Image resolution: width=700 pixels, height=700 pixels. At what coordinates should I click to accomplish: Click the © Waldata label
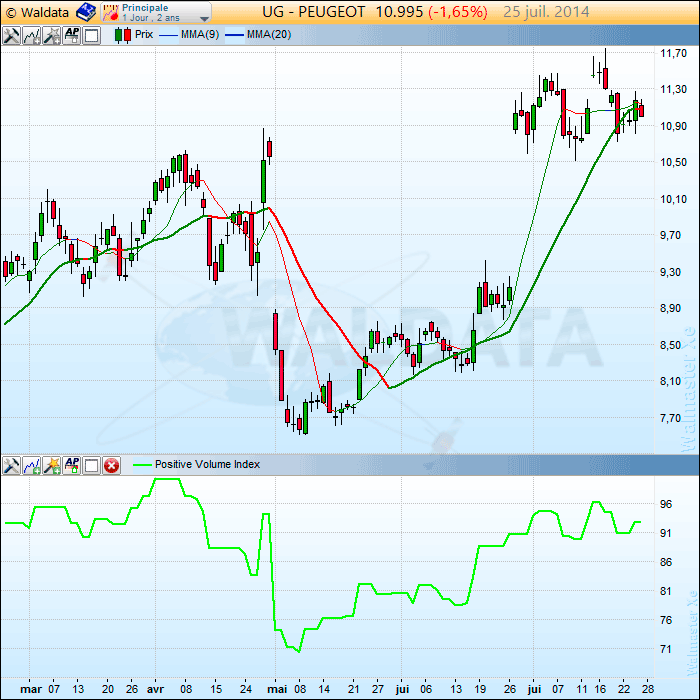(38, 12)
